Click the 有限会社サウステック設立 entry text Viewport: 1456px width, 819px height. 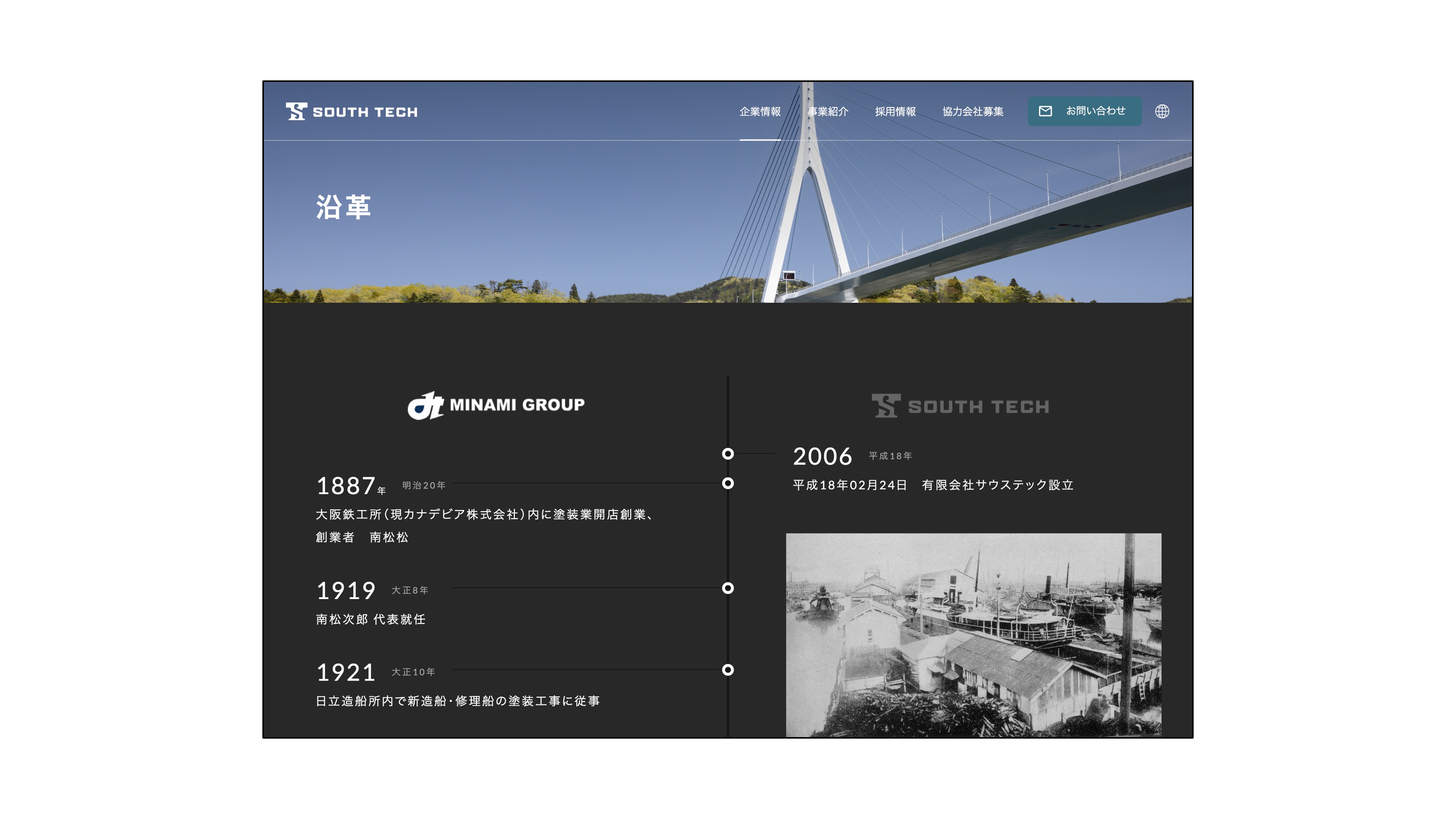pos(998,485)
